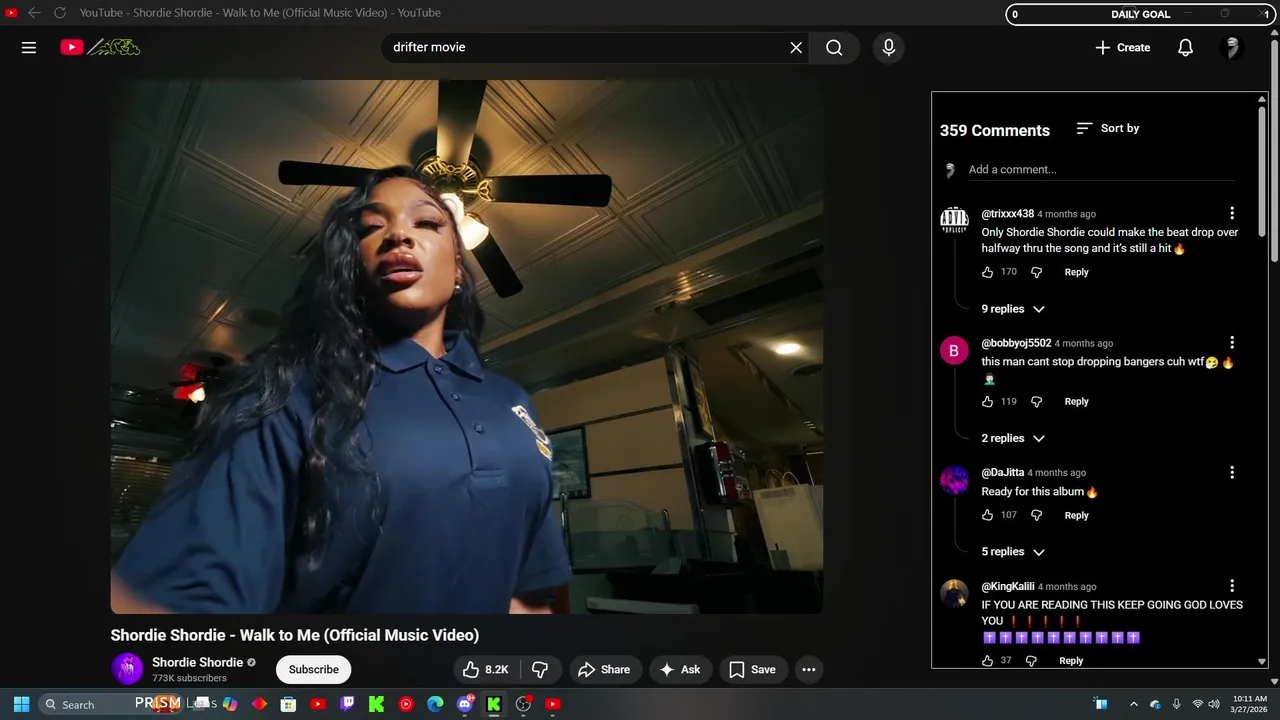
Task: Save the video to a playlist
Action: coord(752,670)
